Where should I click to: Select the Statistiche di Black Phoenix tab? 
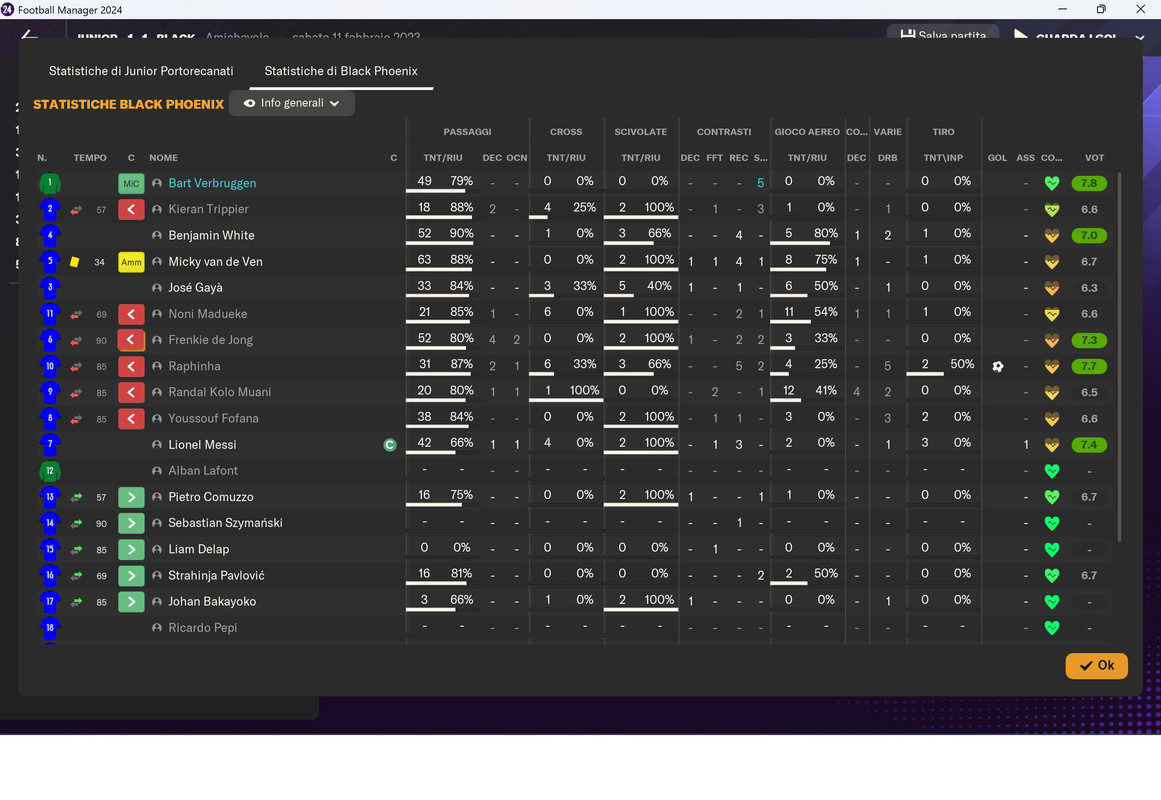click(341, 71)
